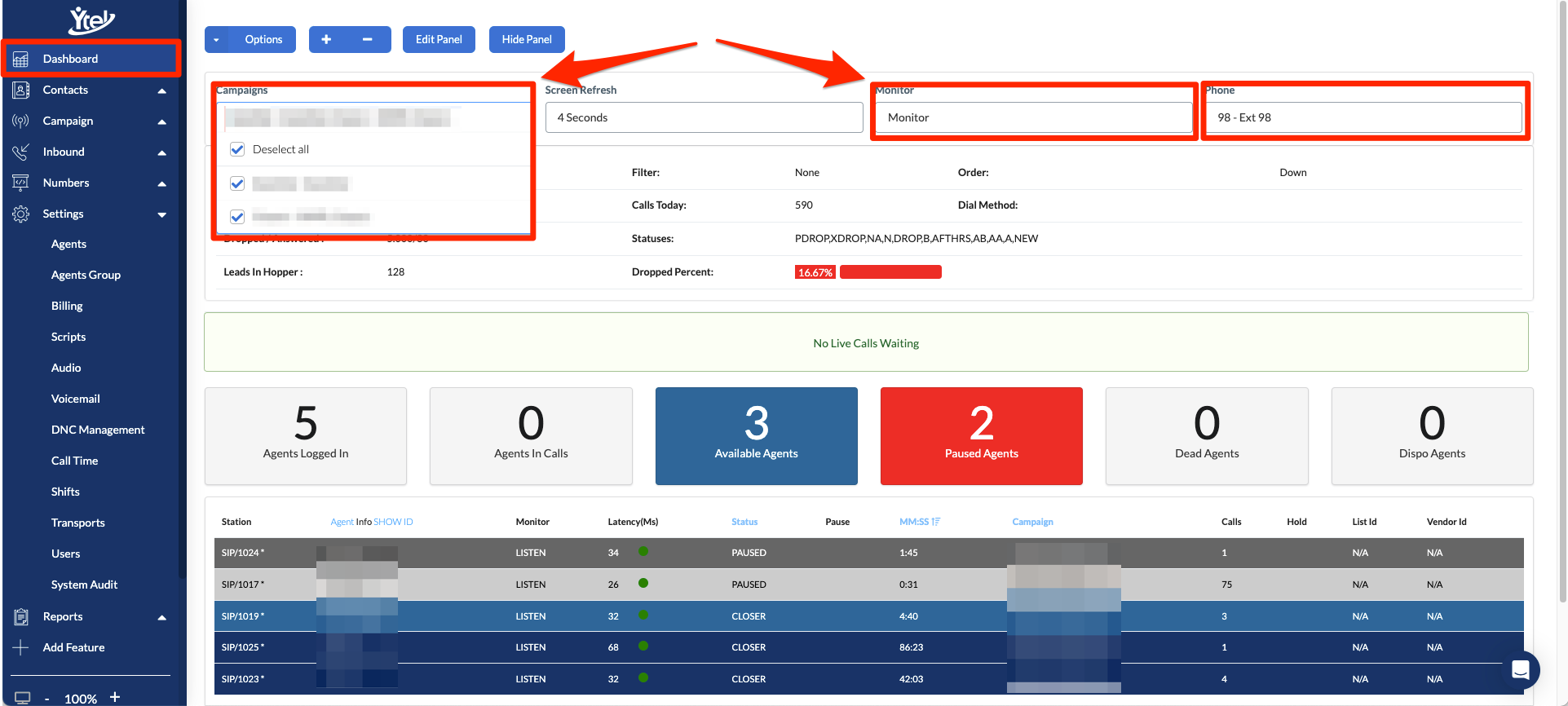Click the monitor icon beside zoom
This screenshot has width=1568, height=706.
[x=22, y=698]
